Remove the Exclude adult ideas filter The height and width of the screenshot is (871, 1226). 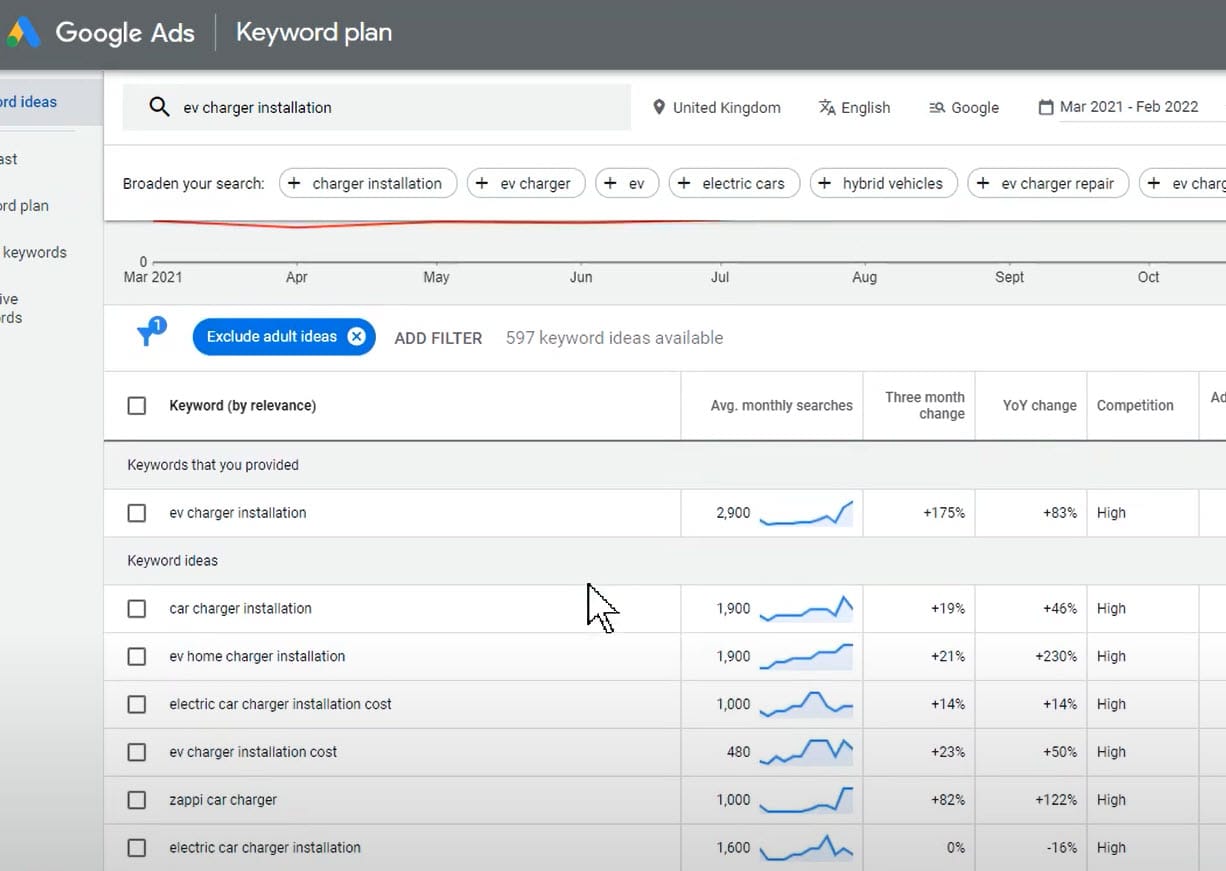coord(356,337)
